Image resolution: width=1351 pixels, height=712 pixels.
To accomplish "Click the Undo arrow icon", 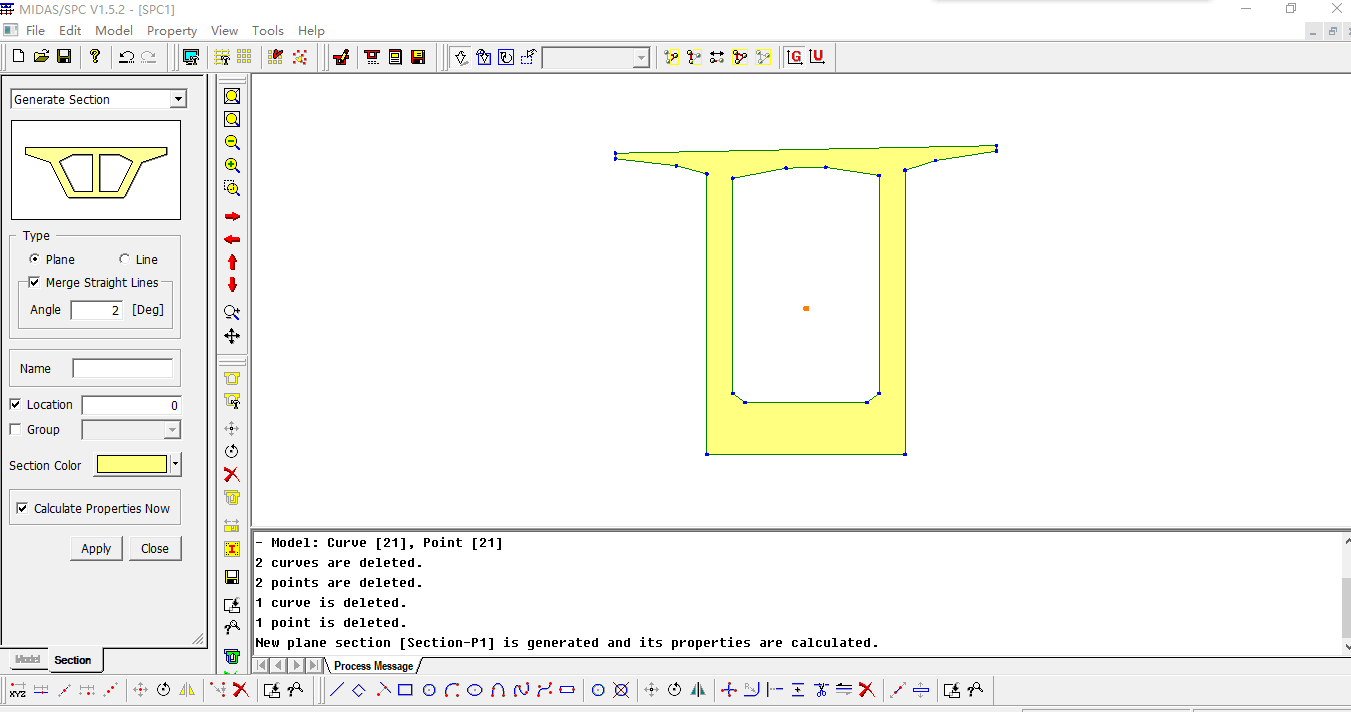I will pyautogui.click(x=126, y=57).
